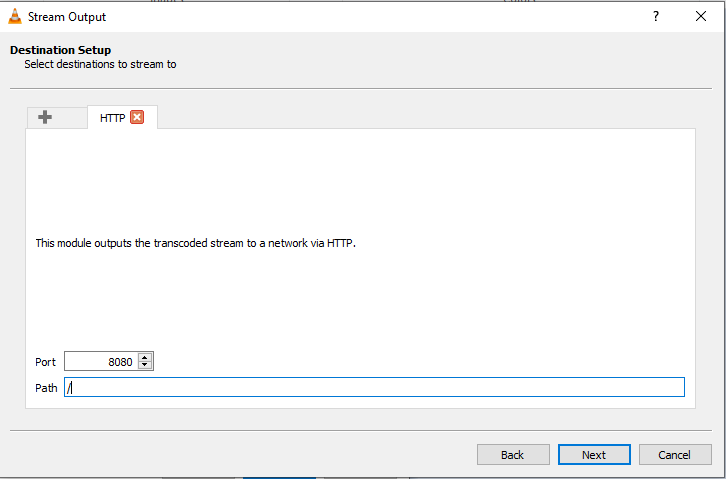Screen dimensions: 726x479
Task: Decrease the port value with the down arrow
Action: pos(145,365)
